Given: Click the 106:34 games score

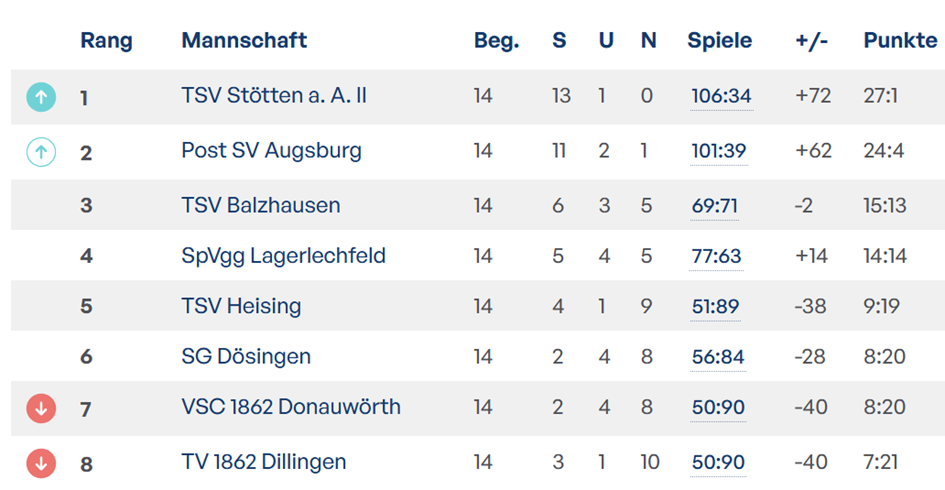Looking at the screenshot, I should click(721, 97).
